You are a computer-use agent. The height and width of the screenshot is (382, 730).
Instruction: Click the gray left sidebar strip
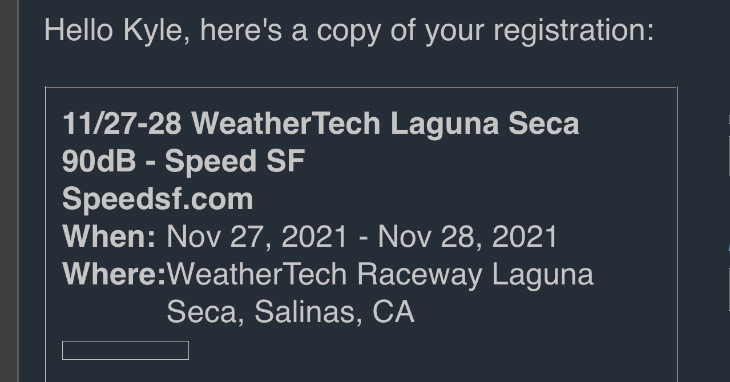[x=9, y=191]
